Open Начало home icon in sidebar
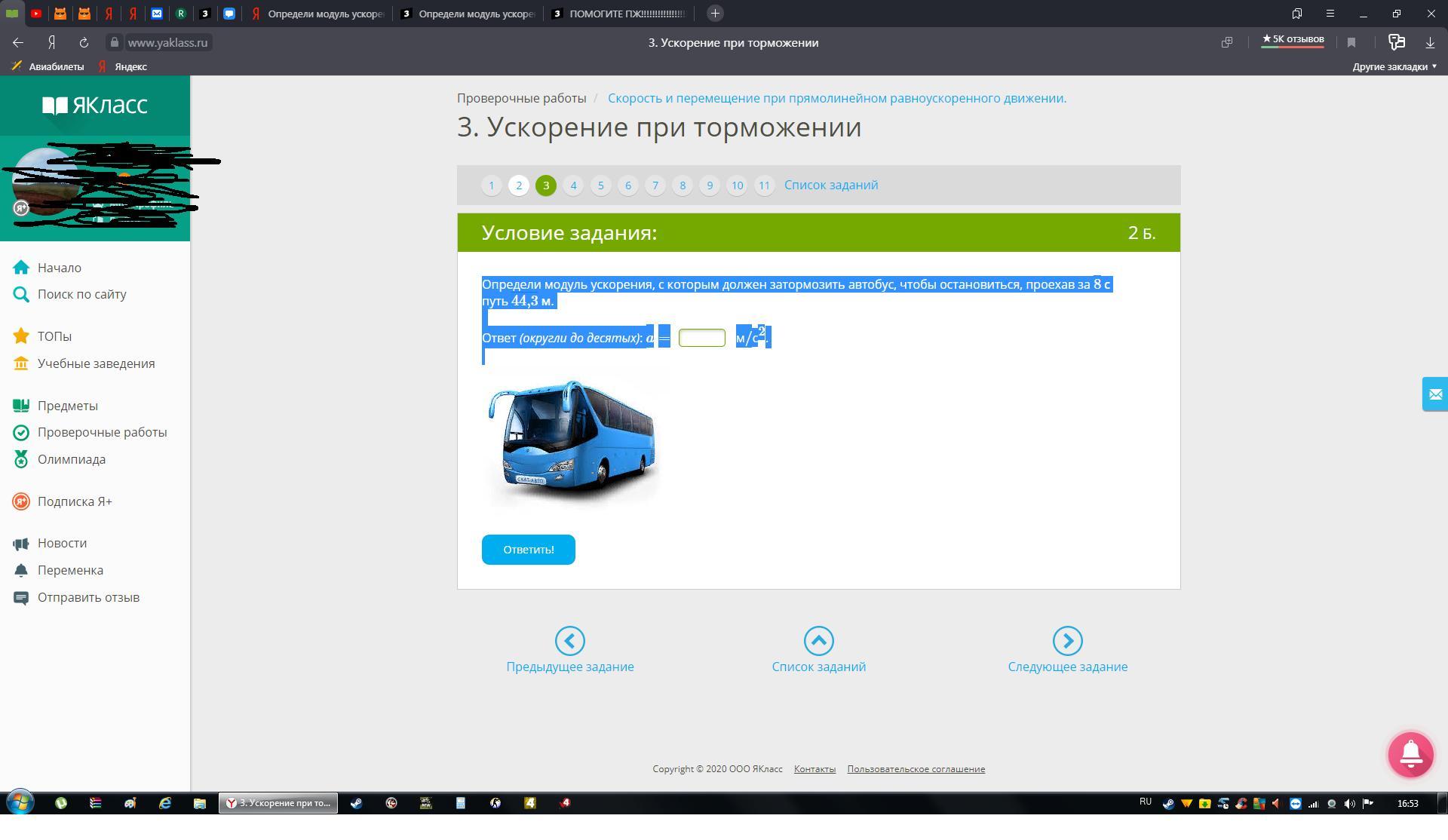This screenshot has height=840, width=1448. [21, 268]
